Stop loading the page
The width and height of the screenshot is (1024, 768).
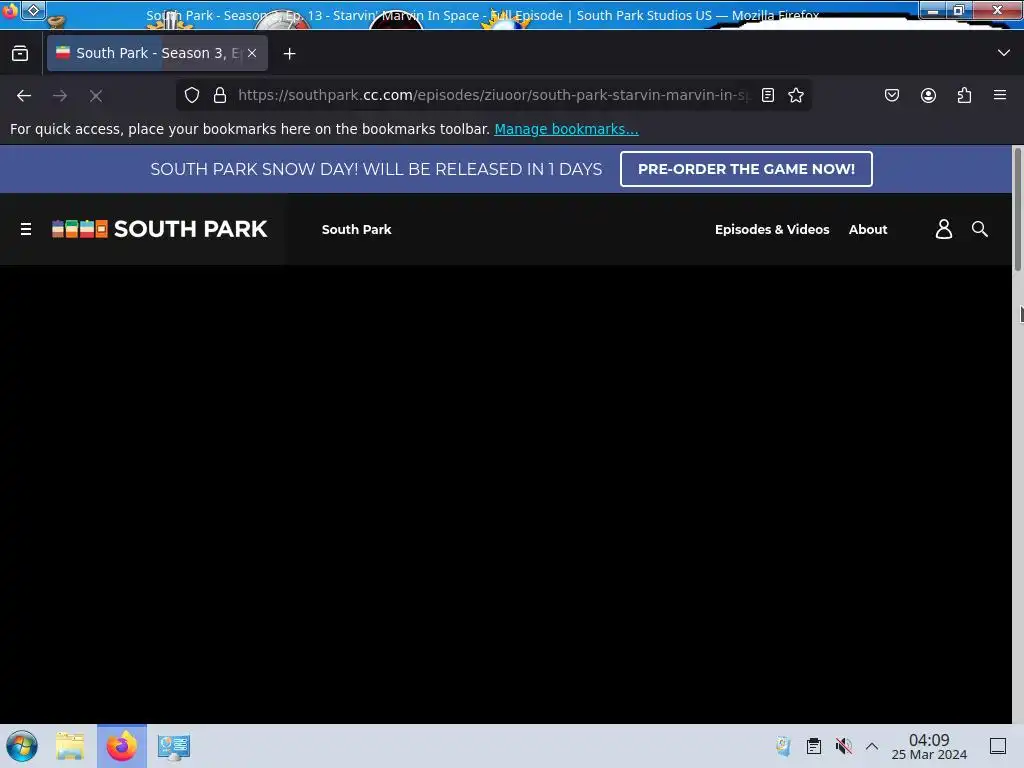[96, 96]
